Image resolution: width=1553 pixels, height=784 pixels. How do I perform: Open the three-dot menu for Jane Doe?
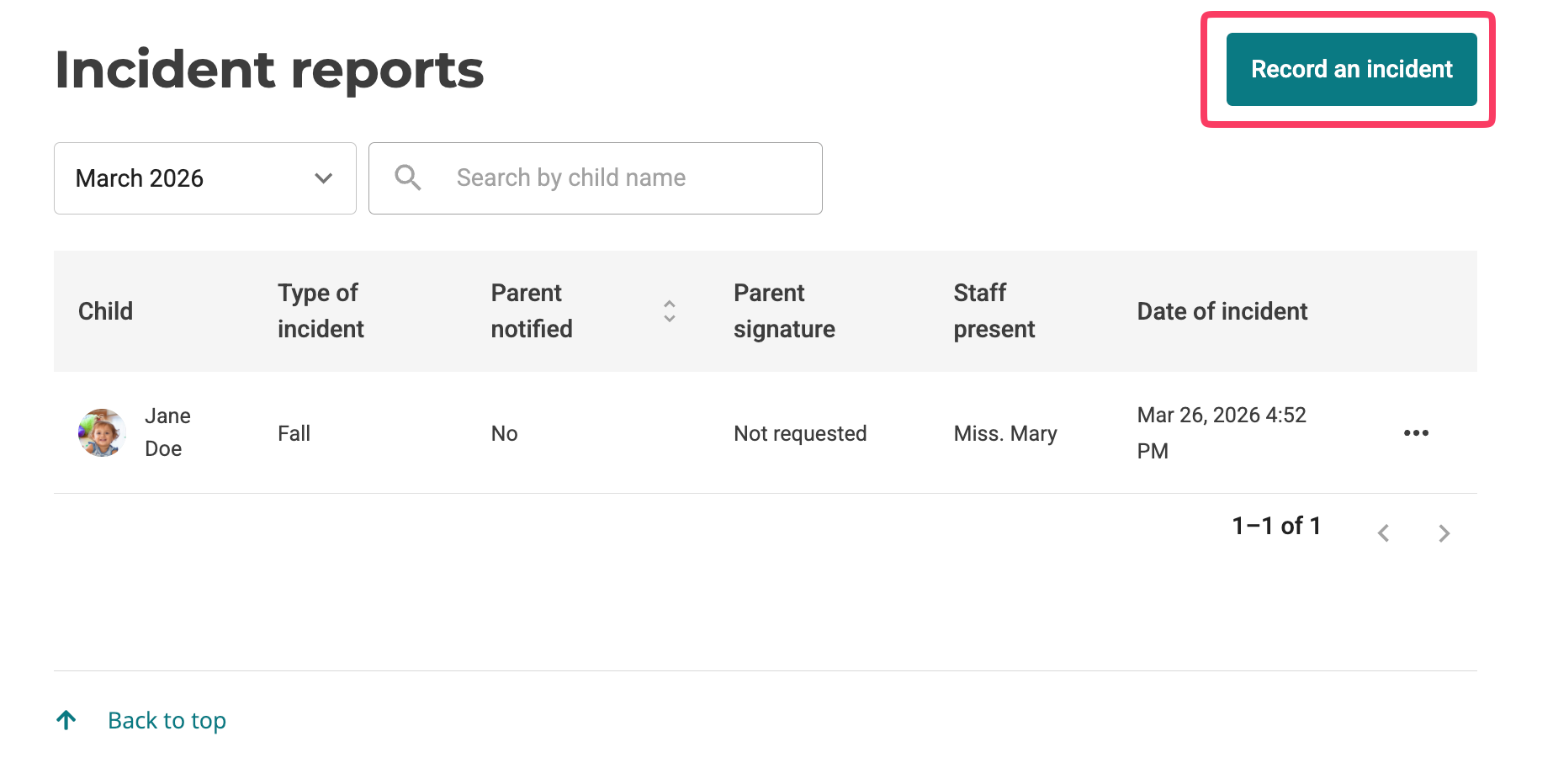[1416, 432]
